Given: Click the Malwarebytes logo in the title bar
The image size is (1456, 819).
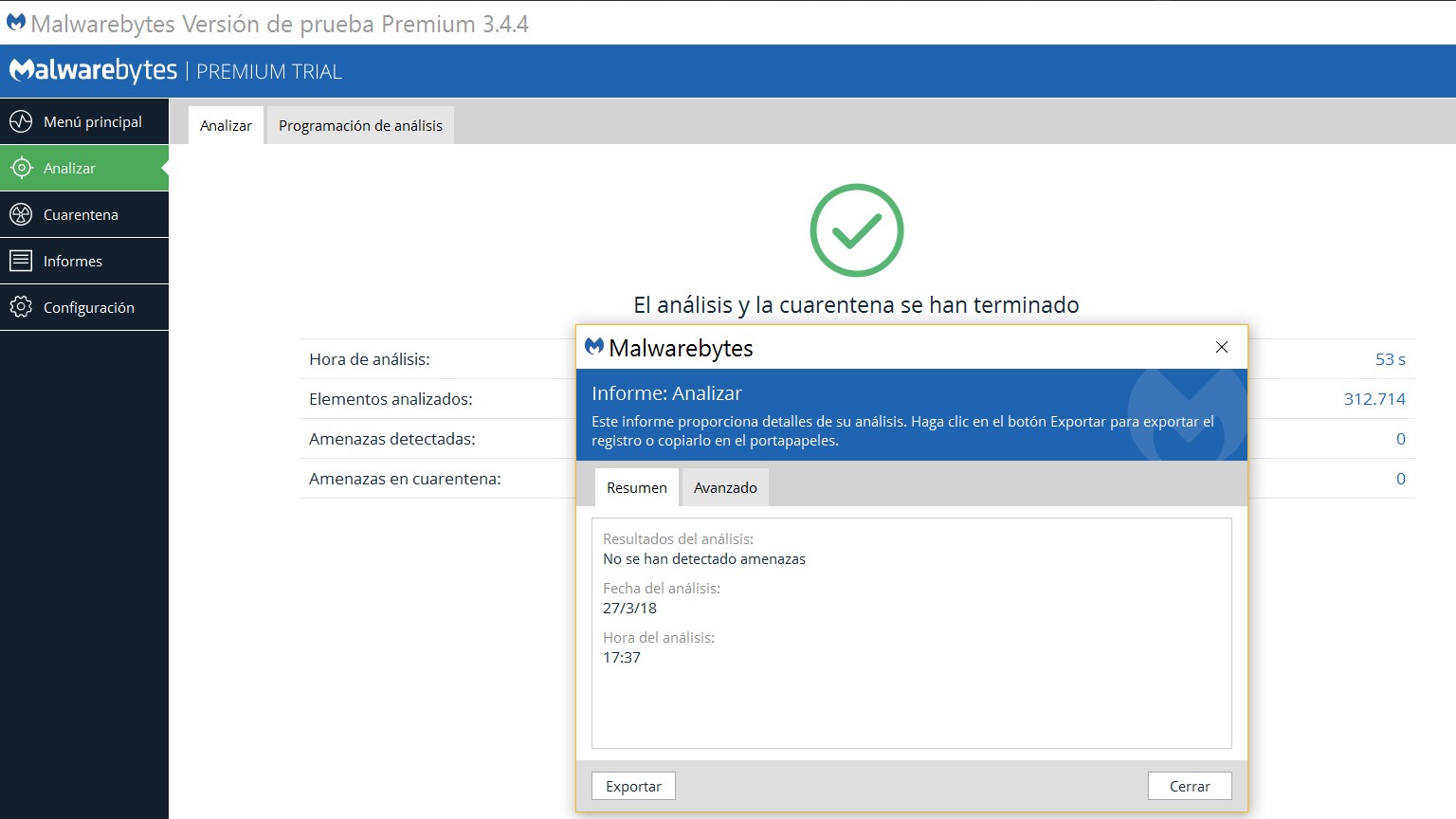Looking at the screenshot, I should (16, 23).
